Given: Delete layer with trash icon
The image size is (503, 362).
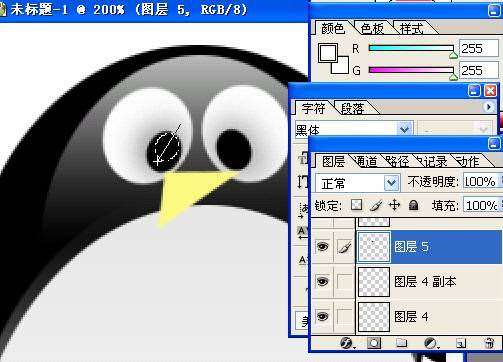Looking at the screenshot, I should [489, 343].
